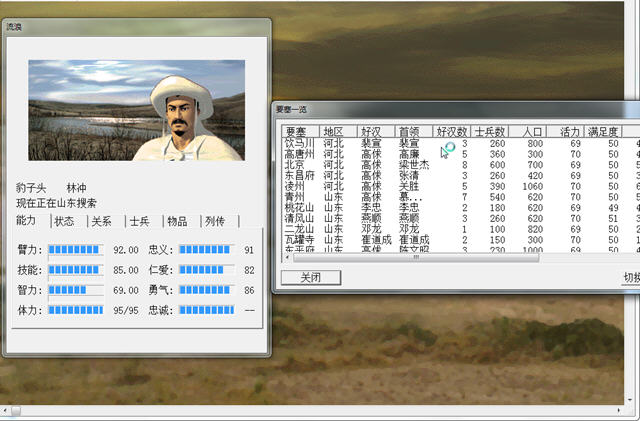Click the 忠诚 stat bar
This screenshot has height=421, width=640.
coord(207,310)
